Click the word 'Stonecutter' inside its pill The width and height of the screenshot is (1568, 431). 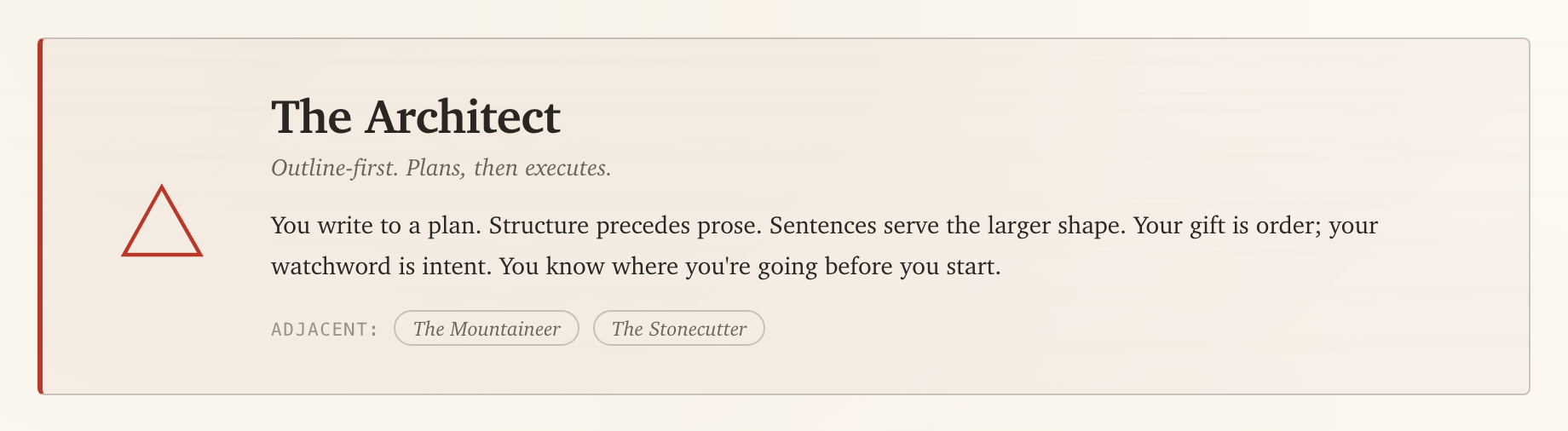[x=697, y=329]
